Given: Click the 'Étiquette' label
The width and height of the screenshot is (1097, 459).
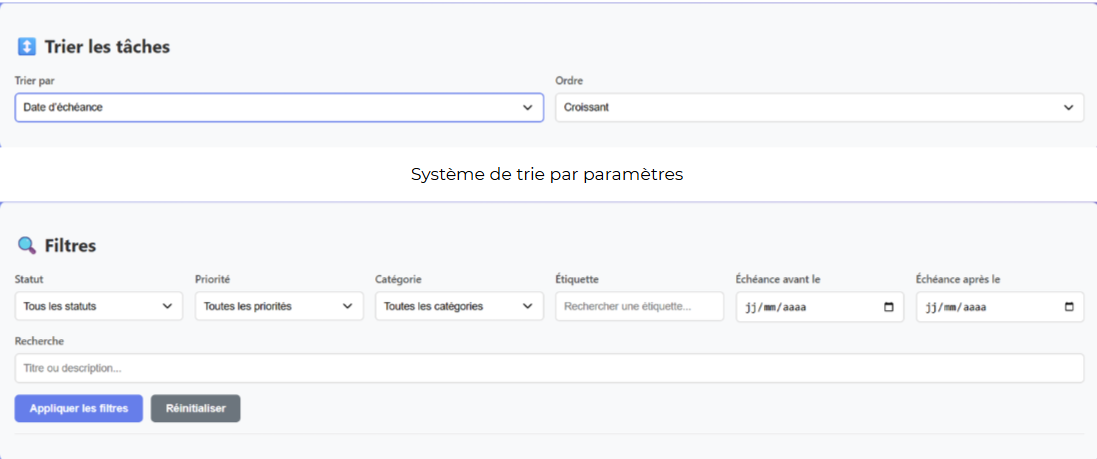Looking at the screenshot, I should coord(577,280).
